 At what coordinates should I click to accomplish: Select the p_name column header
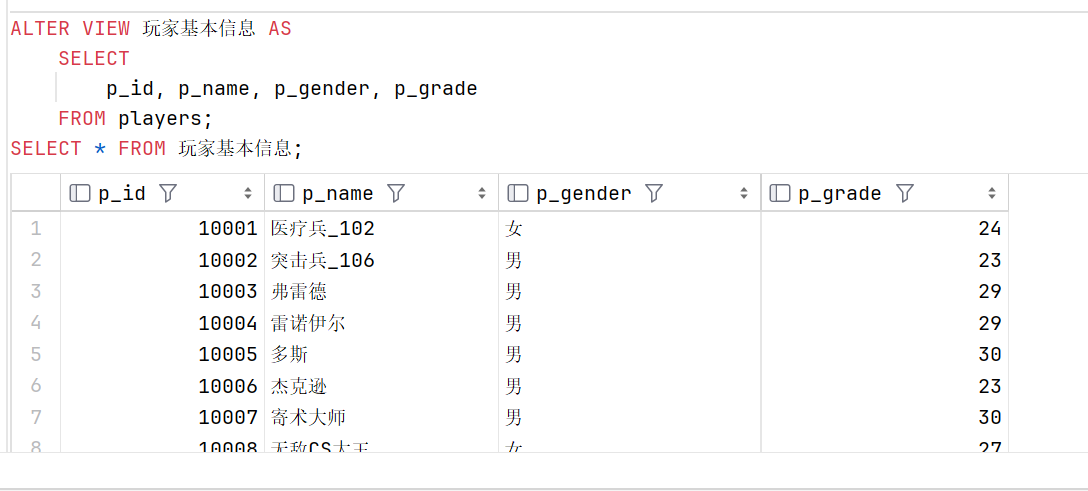(382, 193)
